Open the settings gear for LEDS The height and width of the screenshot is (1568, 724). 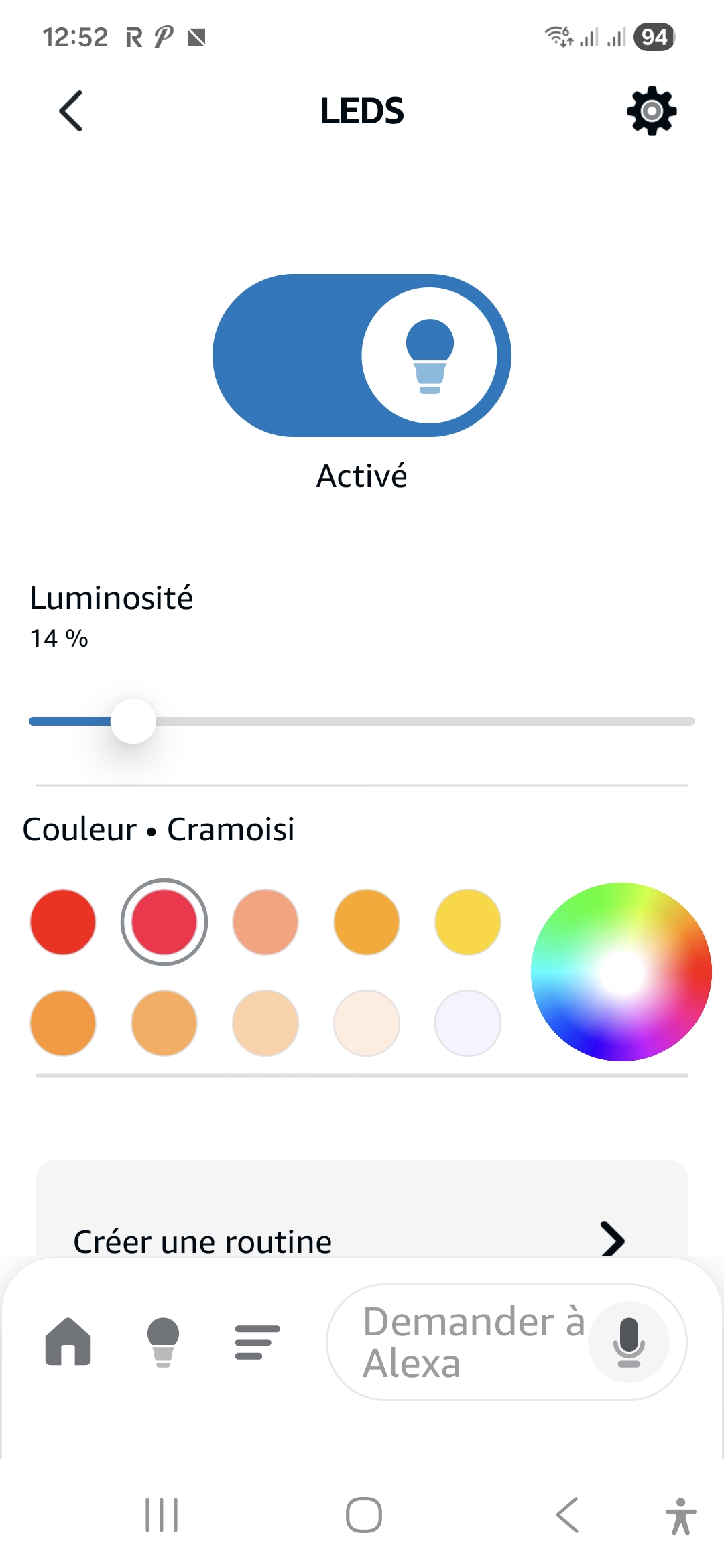[x=650, y=111]
